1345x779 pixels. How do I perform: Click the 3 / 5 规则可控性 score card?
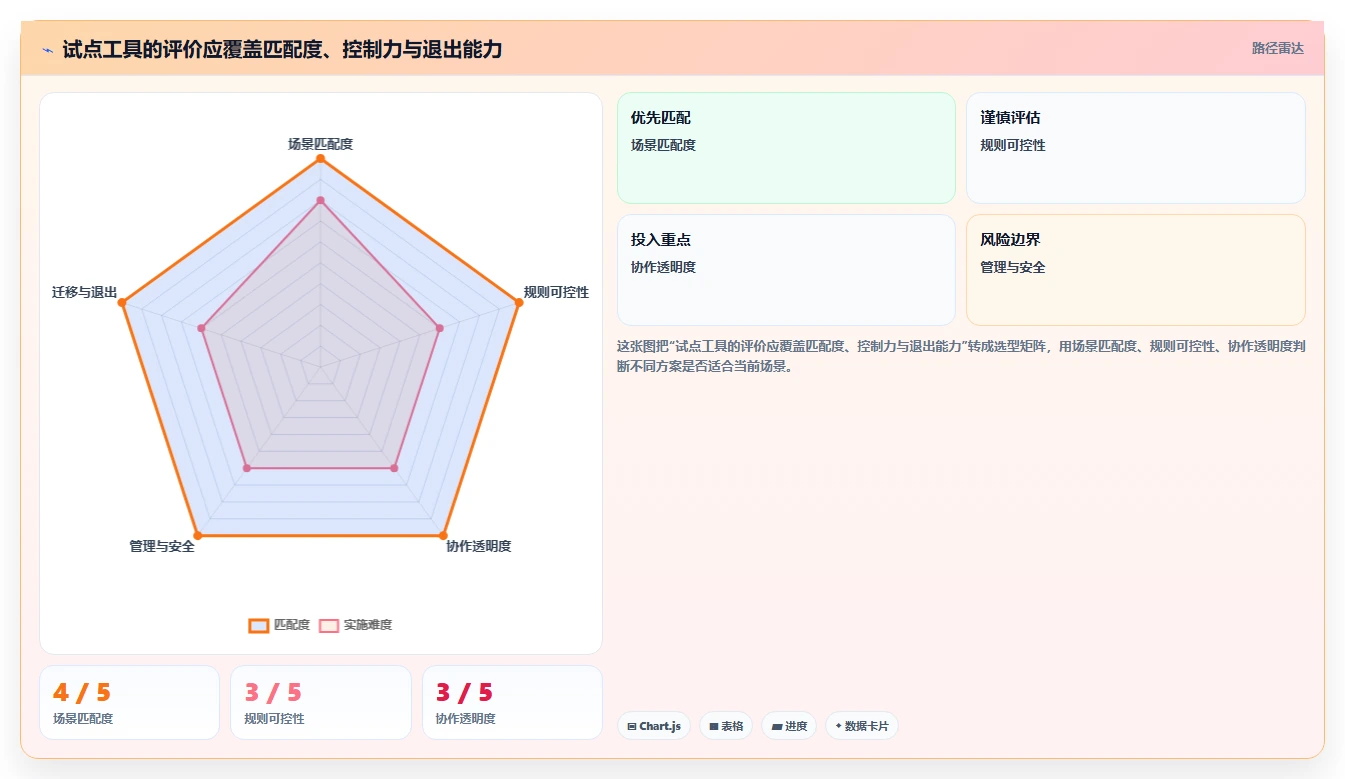(x=321, y=702)
